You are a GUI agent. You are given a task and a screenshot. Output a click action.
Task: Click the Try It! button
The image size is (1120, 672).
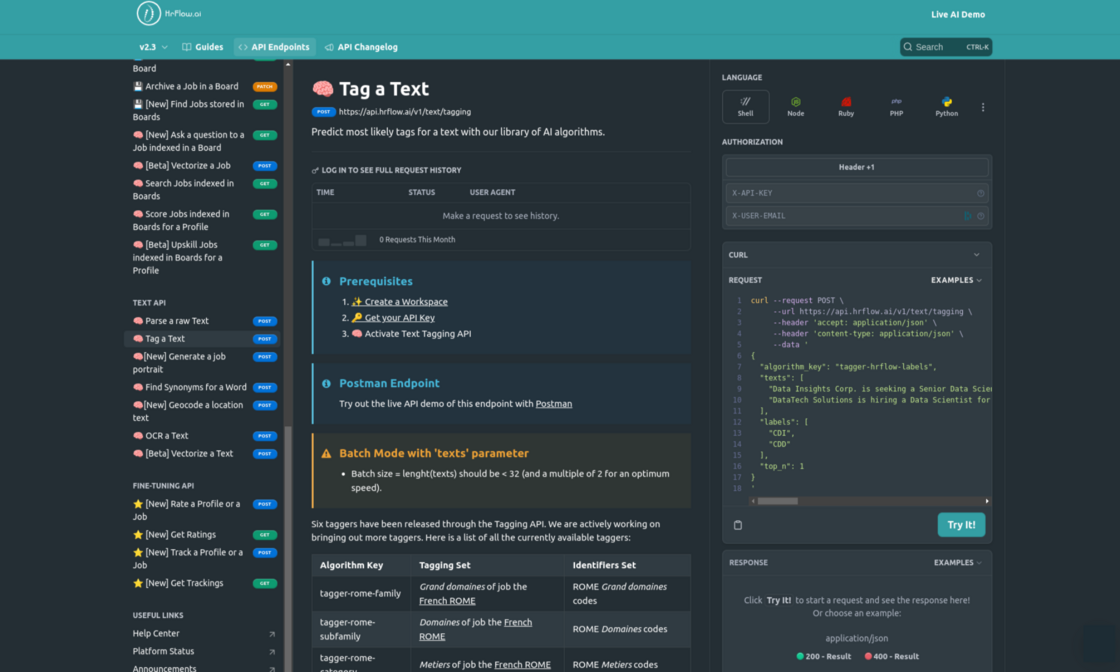pos(961,524)
